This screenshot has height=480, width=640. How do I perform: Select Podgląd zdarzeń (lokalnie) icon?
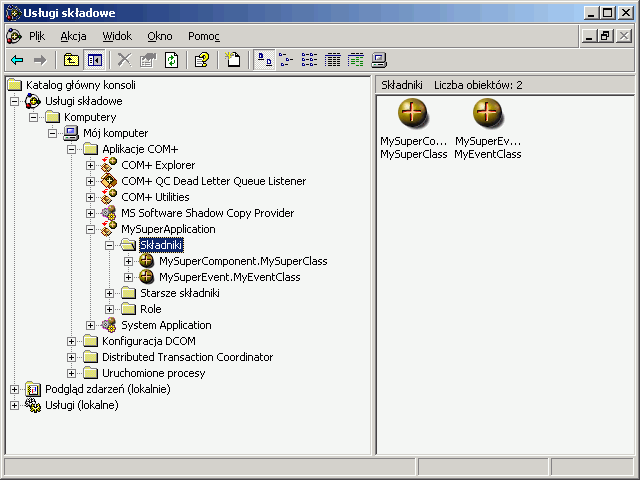click(x=33, y=389)
